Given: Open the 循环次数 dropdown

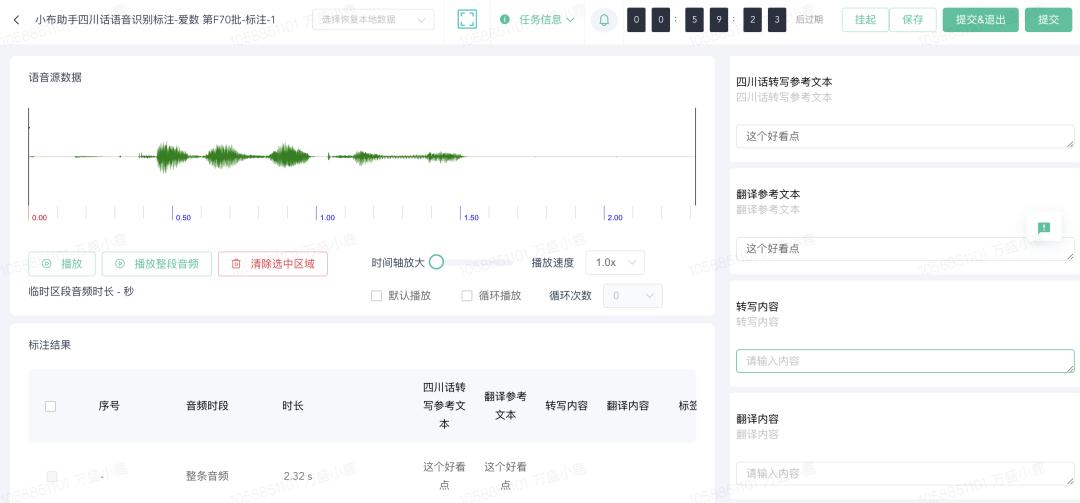Looking at the screenshot, I should point(632,296).
